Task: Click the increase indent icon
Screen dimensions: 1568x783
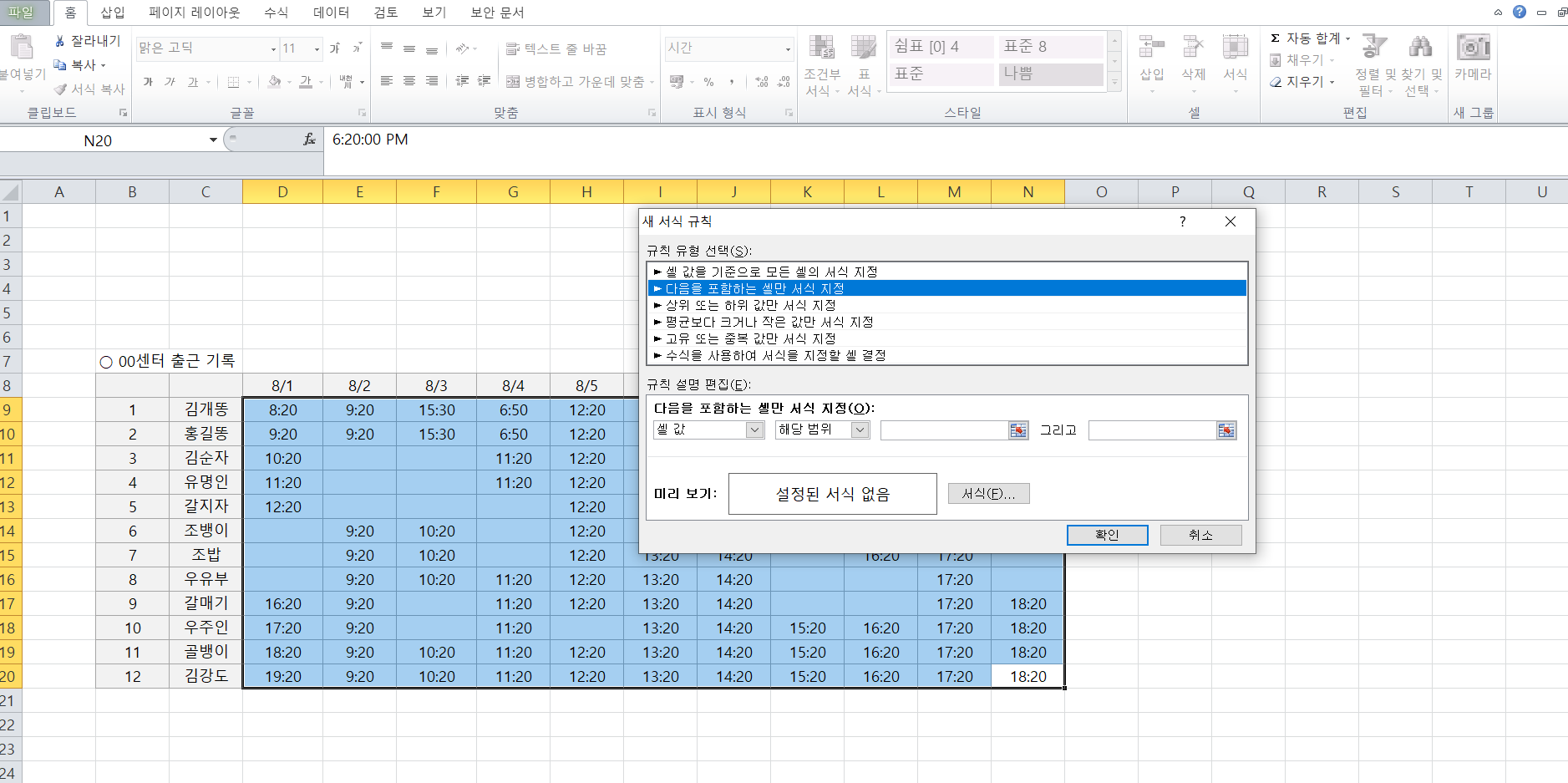Action: click(484, 81)
